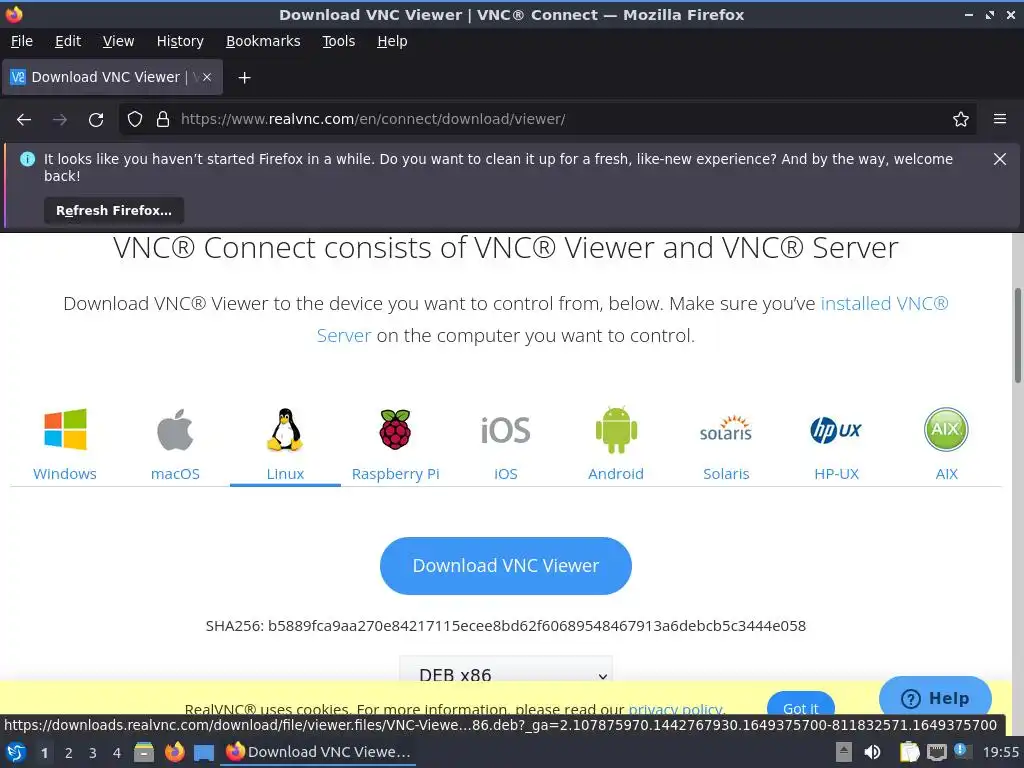The width and height of the screenshot is (1024, 768).
Task: Click the Android tab label
Action: tap(616, 474)
